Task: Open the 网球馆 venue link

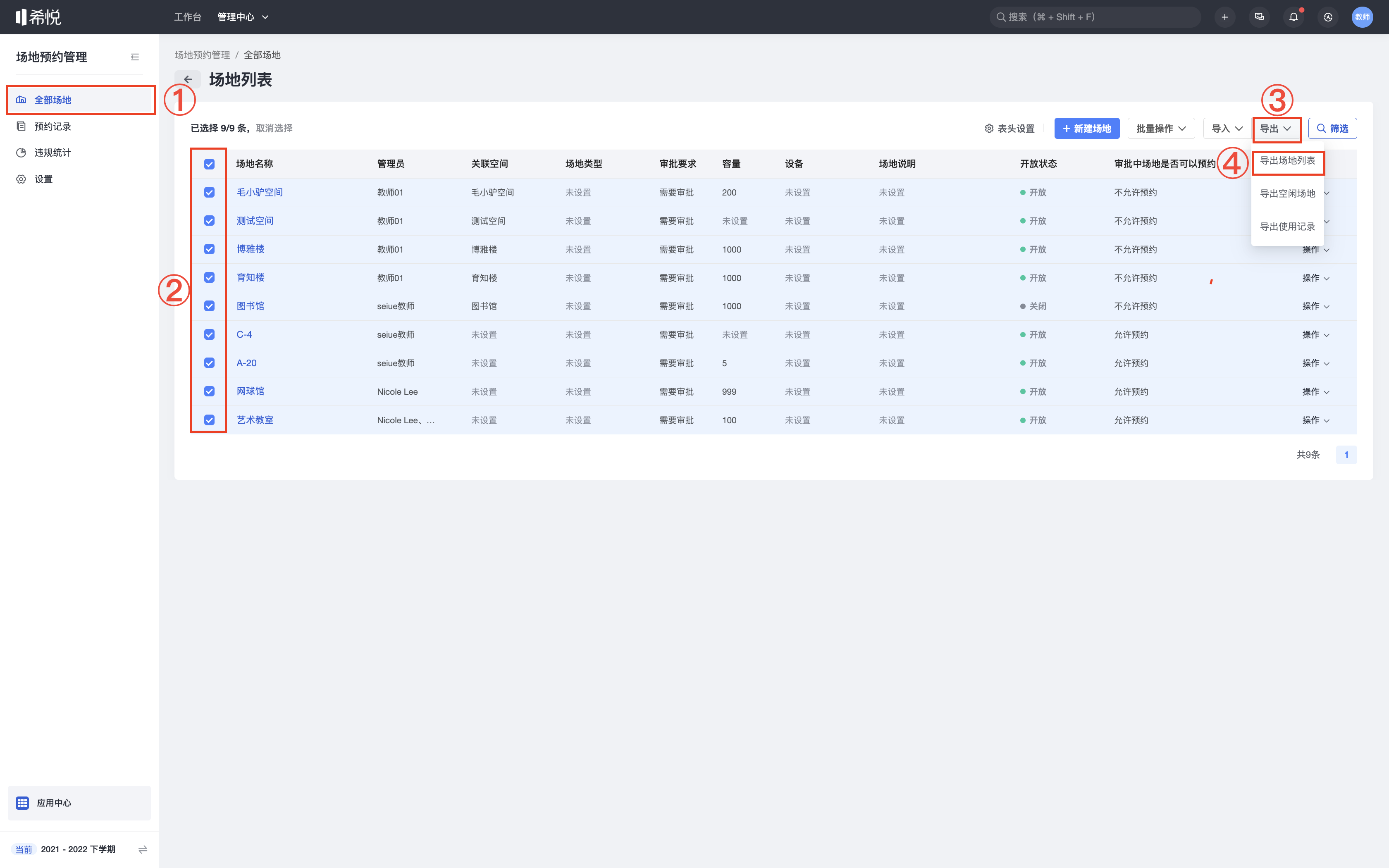Action: tap(250, 391)
